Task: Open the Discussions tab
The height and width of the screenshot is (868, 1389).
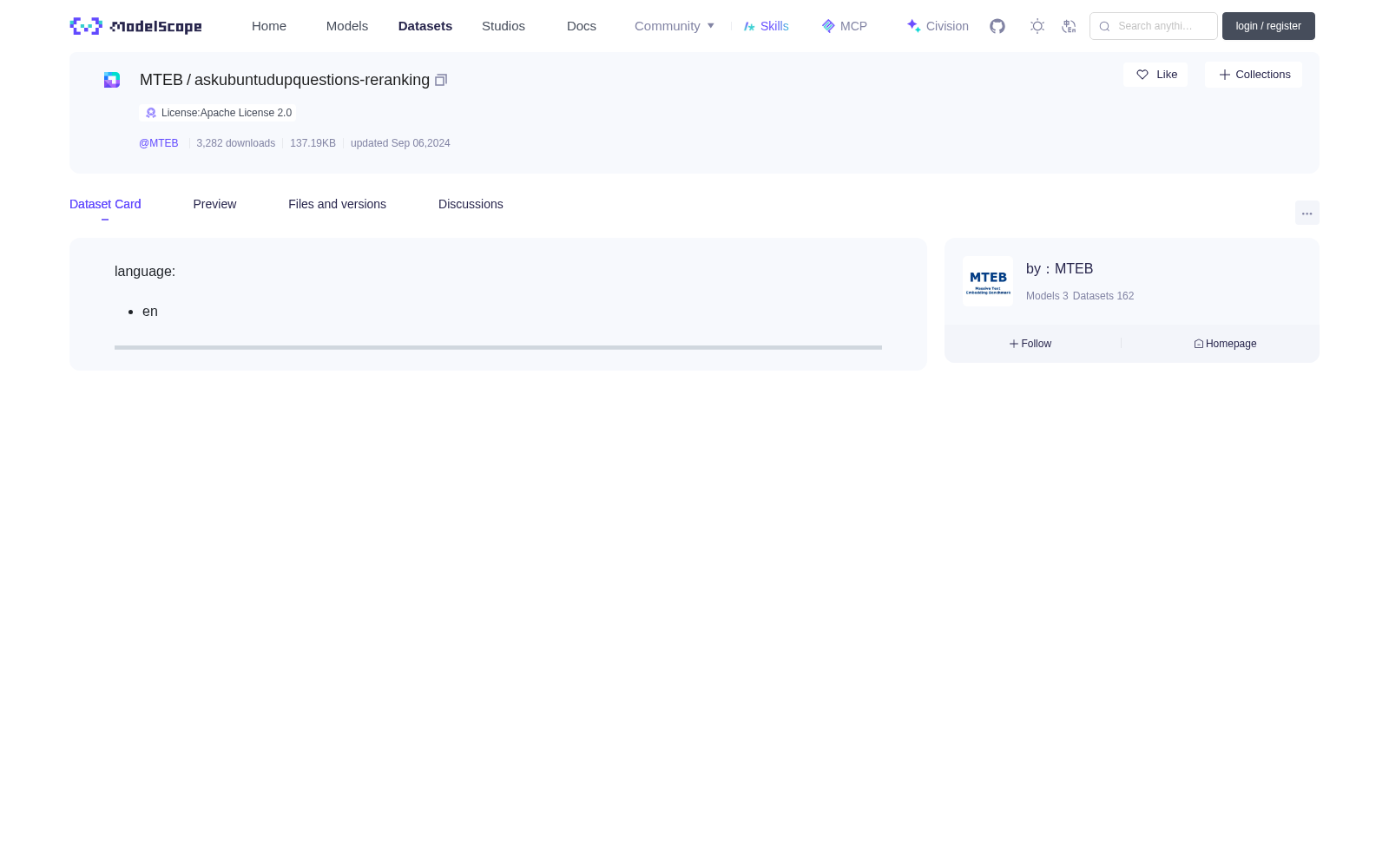Action: click(471, 204)
